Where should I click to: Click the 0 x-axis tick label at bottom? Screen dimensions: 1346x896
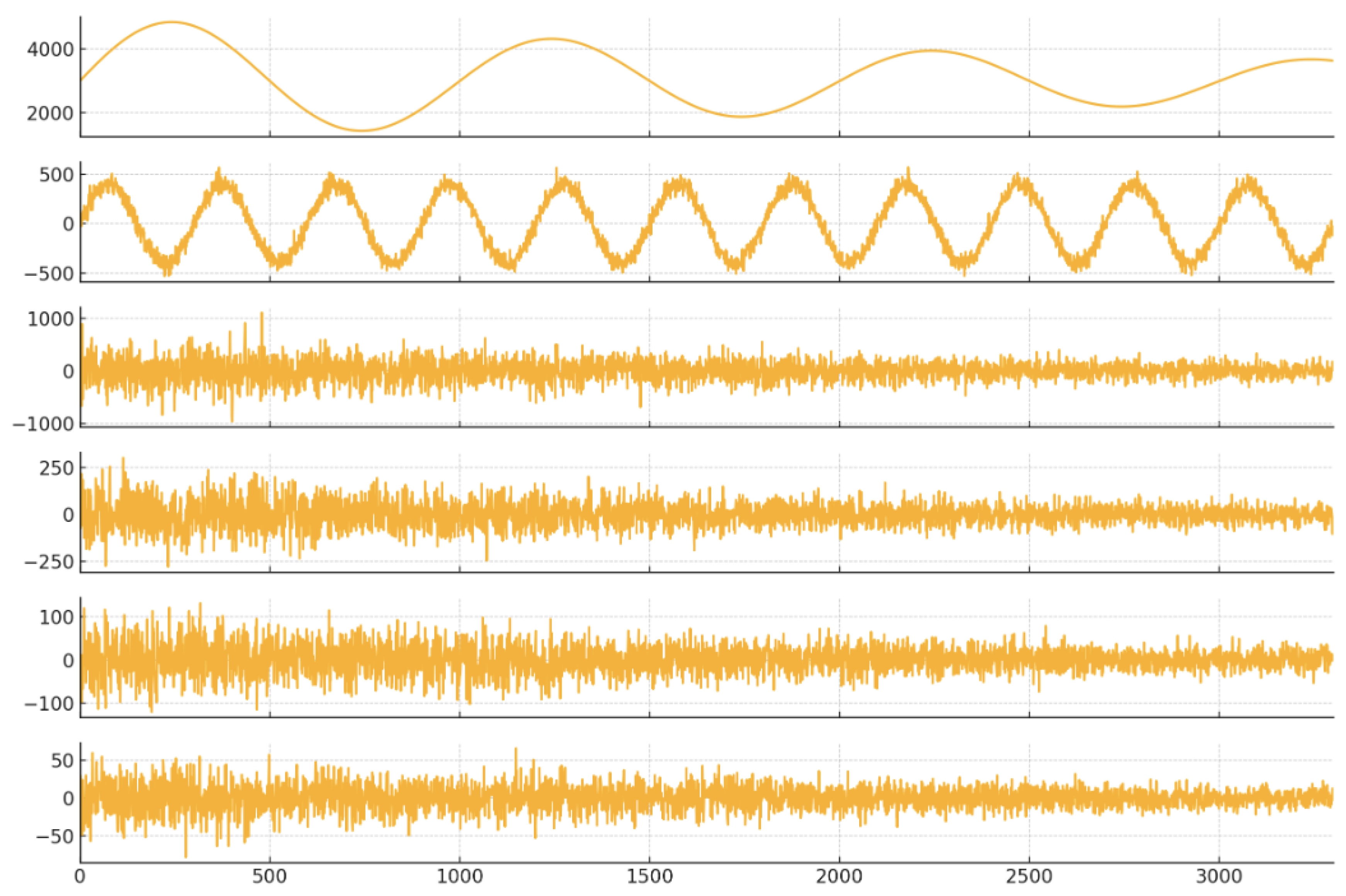coord(80,877)
